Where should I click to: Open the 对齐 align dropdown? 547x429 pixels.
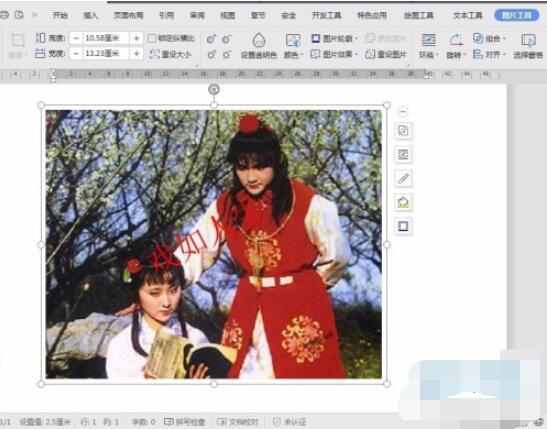(x=489, y=54)
